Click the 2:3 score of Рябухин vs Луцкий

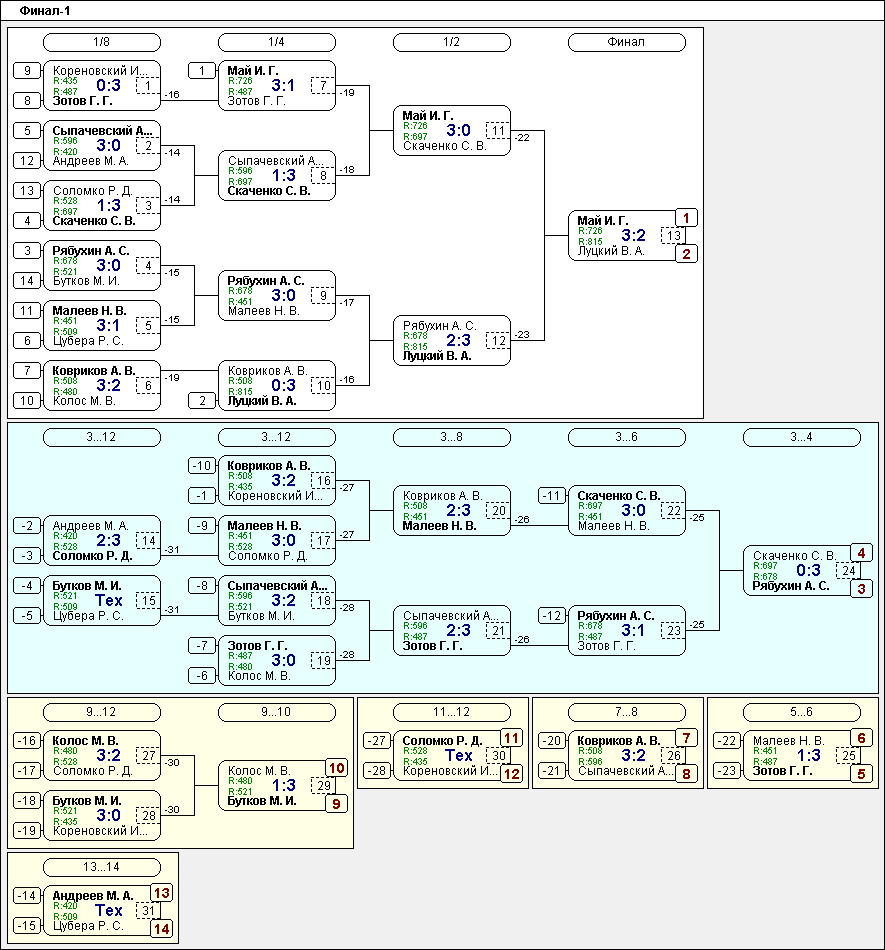pos(459,340)
